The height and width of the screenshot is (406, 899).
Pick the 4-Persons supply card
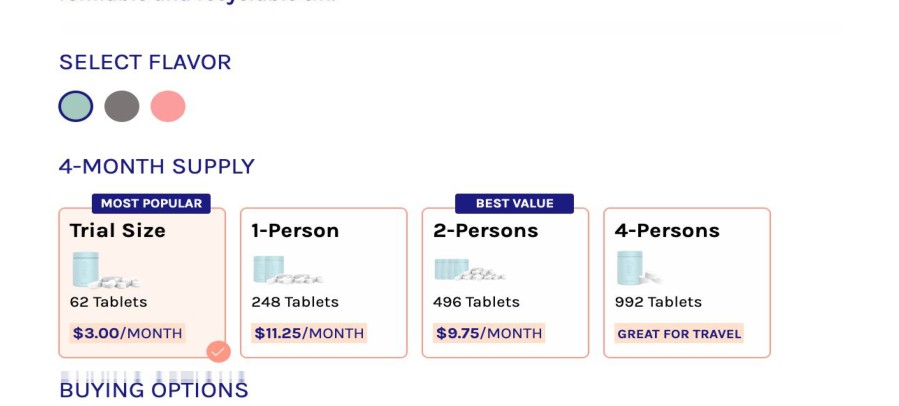(687, 283)
